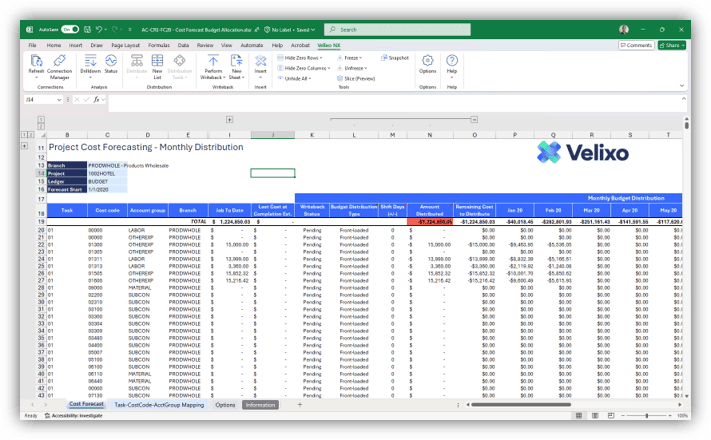The height and width of the screenshot is (440, 711).
Task: Click the Select All corner triangle
Action: click(43, 135)
